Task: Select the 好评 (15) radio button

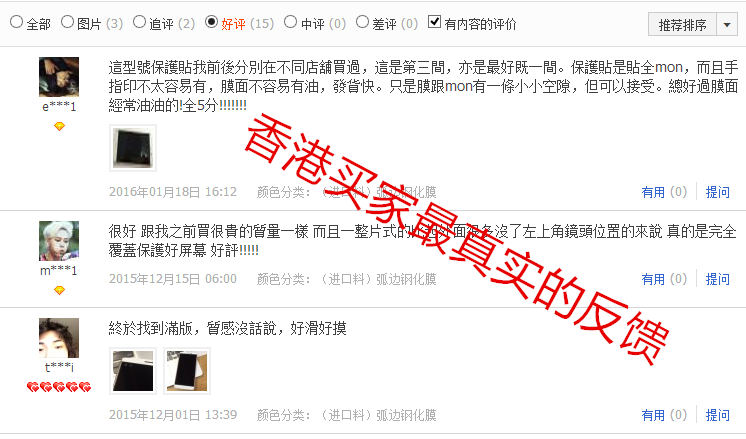Action: coord(211,21)
